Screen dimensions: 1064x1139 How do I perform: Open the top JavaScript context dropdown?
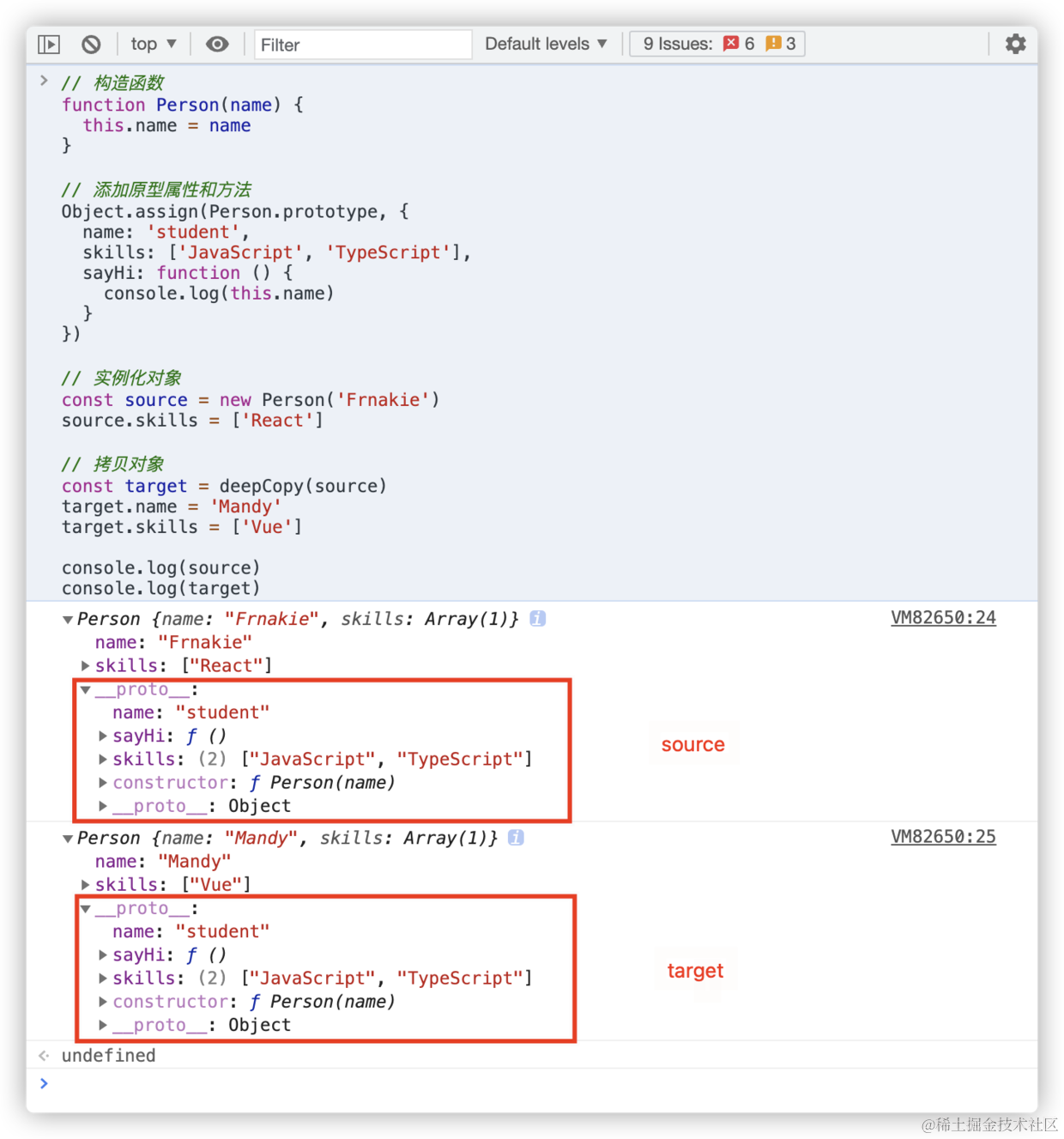click(x=154, y=44)
